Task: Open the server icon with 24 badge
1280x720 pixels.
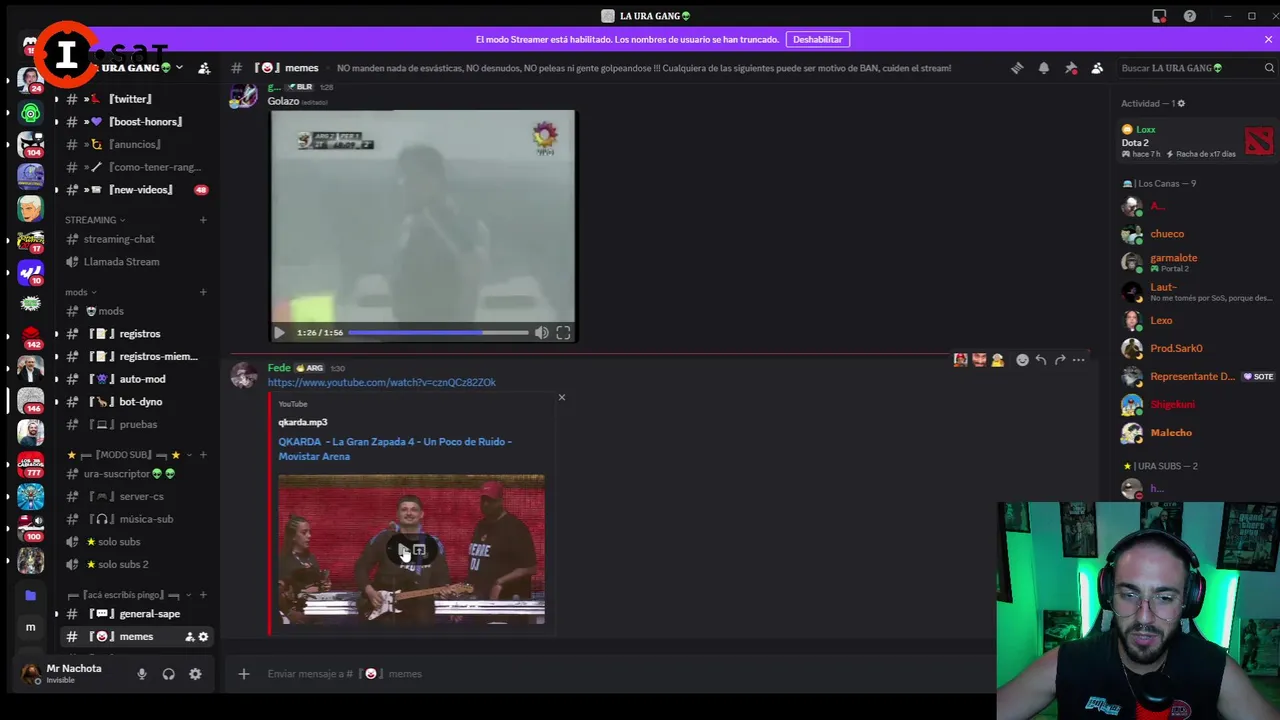Action: coord(30,79)
